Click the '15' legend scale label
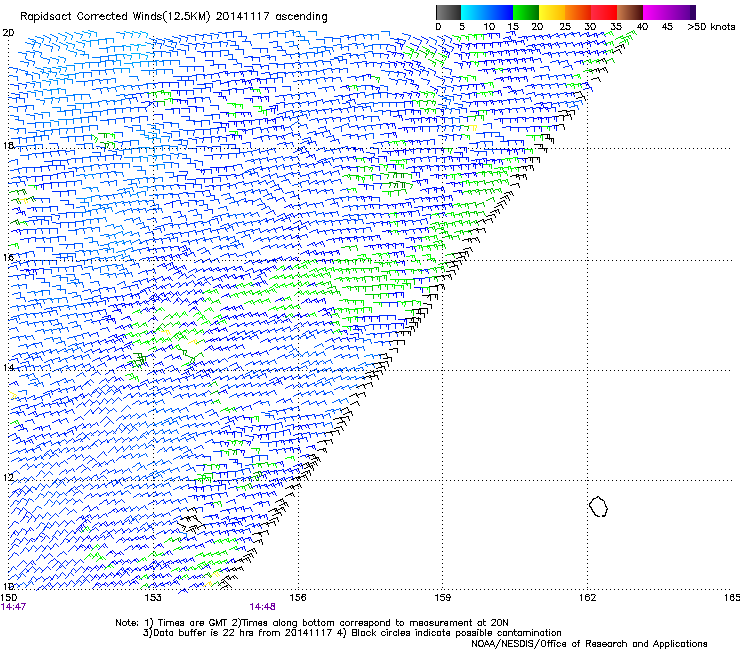The height and width of the screenshot is (650, 740). 513,27
